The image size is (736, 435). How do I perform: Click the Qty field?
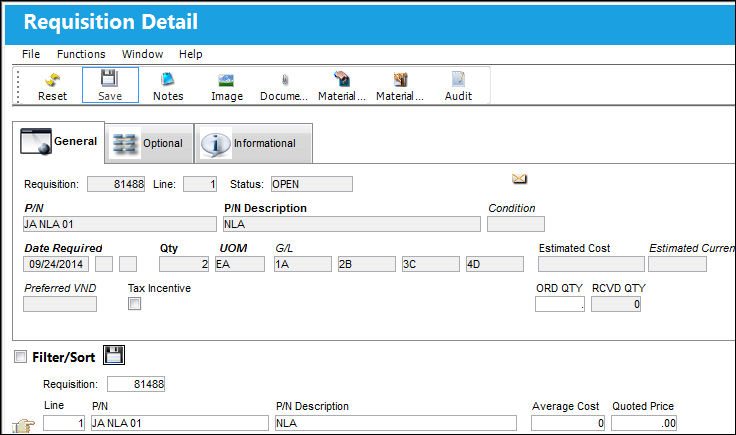(184, 264)
